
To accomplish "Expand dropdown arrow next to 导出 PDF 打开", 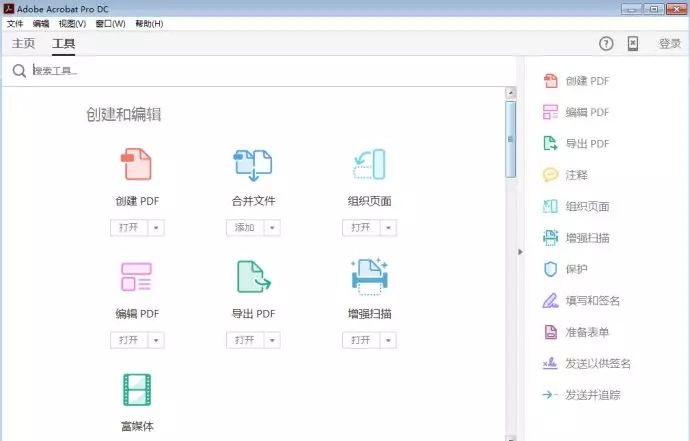I will 272,340.
